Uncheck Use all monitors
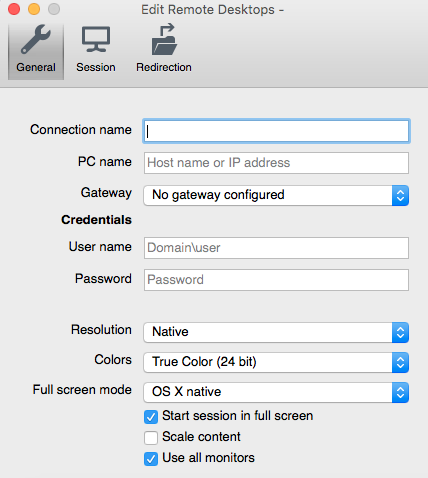Screen dimensions: 428x478 (x=151, y=459)
